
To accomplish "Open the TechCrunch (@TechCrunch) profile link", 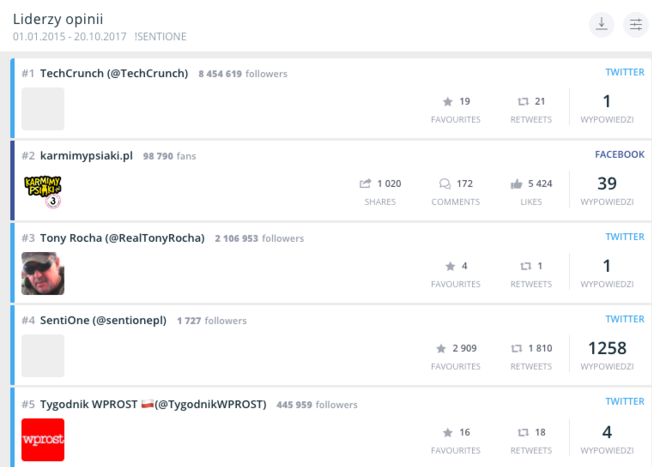I will point(114,73).
